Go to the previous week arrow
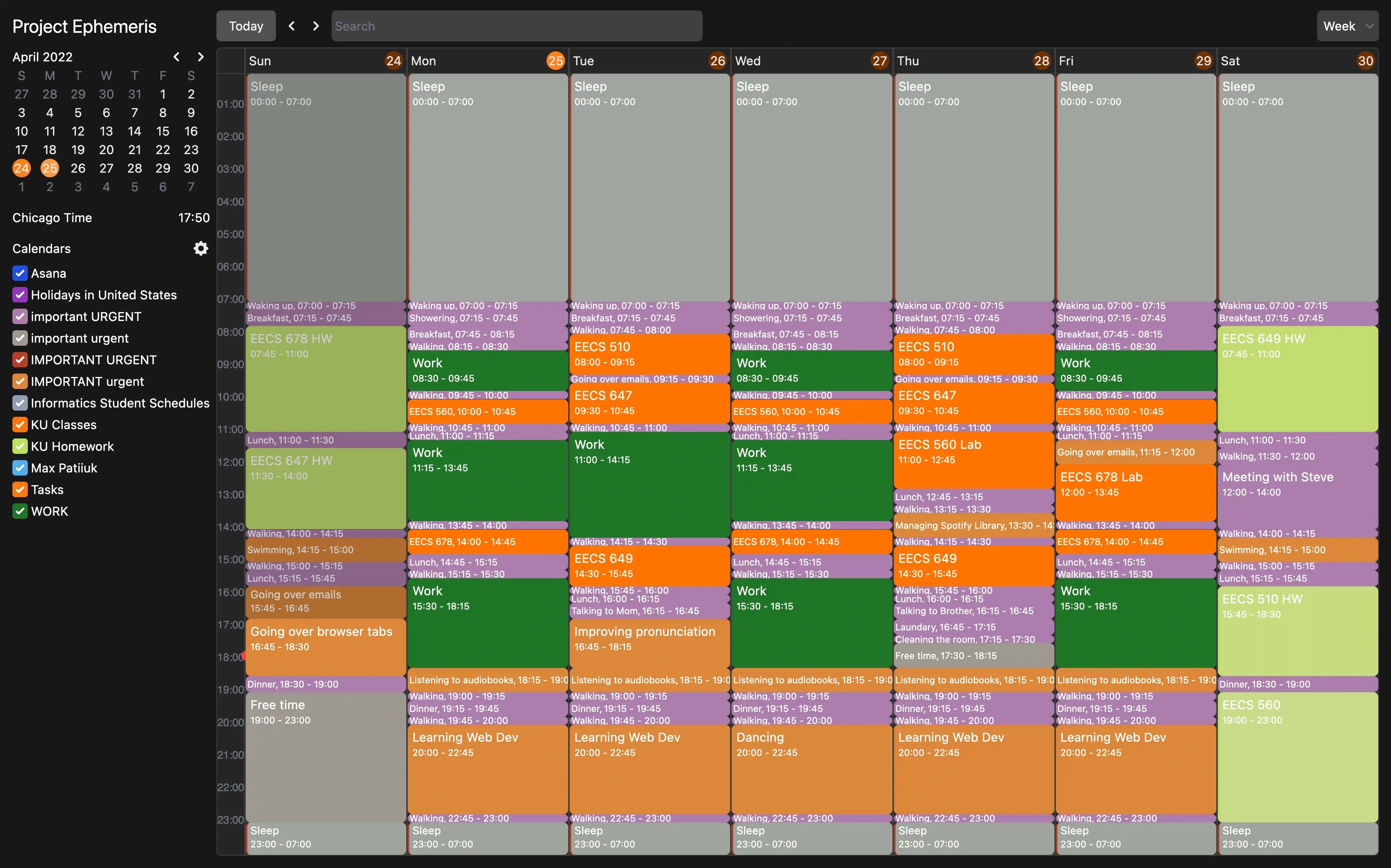Image resolution: width=1391 pixels, height=868 pixels. click(292, 26)
